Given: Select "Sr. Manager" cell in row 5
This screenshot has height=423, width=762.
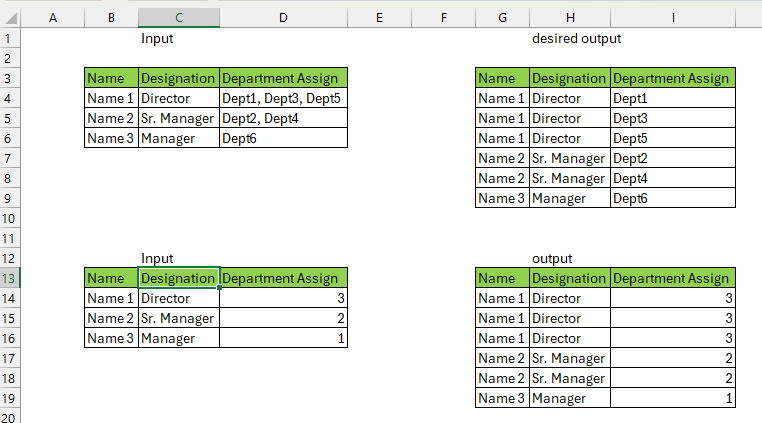Looking at the screenshot, I should tap(178, 118).
